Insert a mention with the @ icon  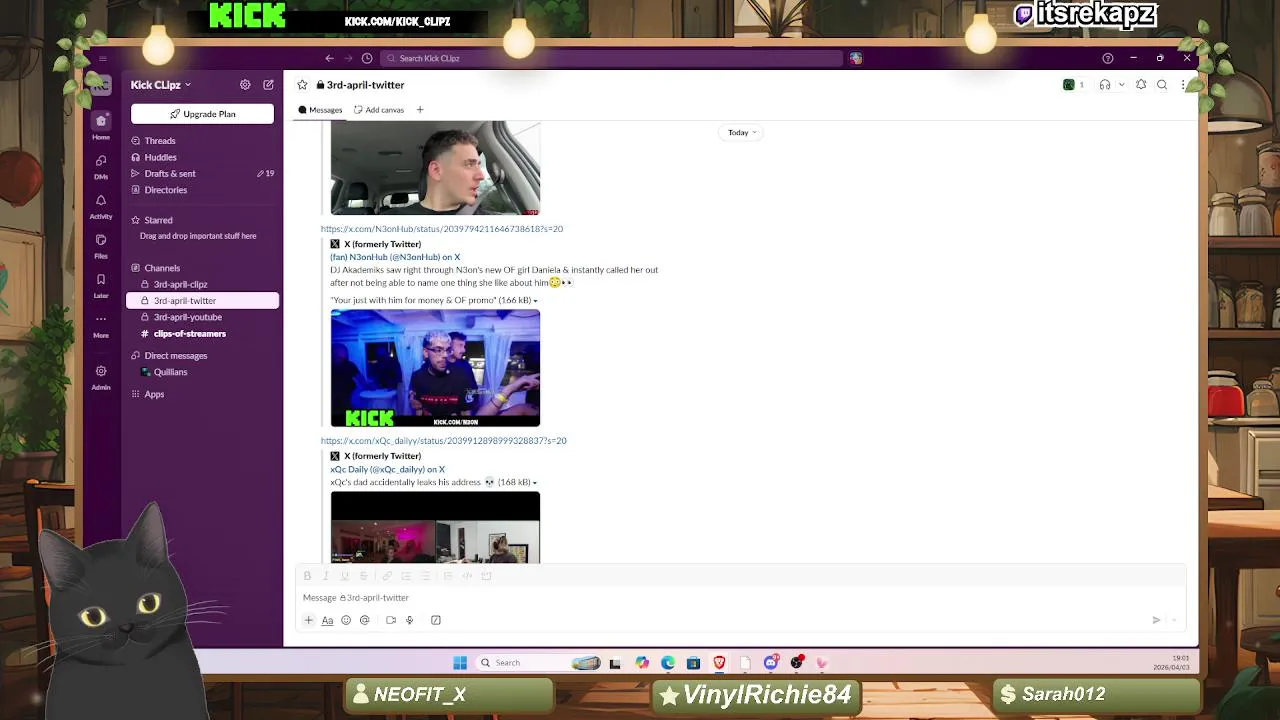click(x=365, y=620)
